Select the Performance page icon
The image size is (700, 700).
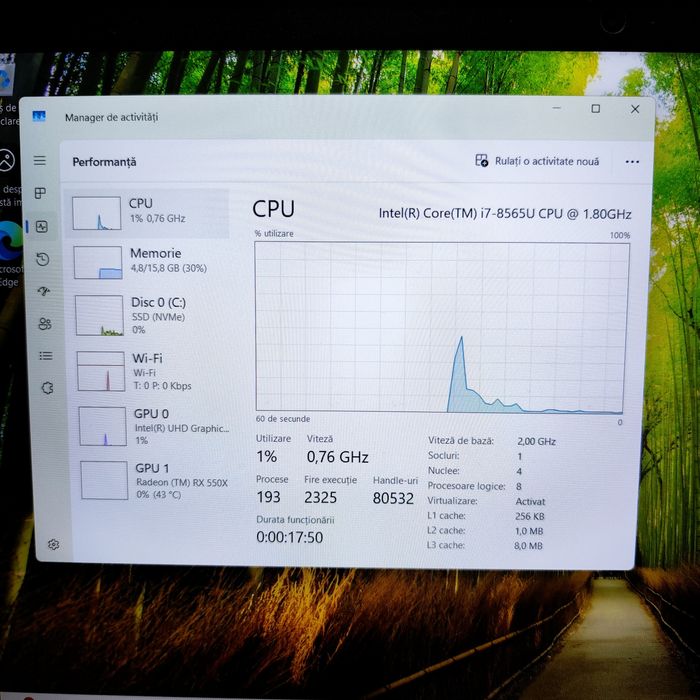click(42, 226)
